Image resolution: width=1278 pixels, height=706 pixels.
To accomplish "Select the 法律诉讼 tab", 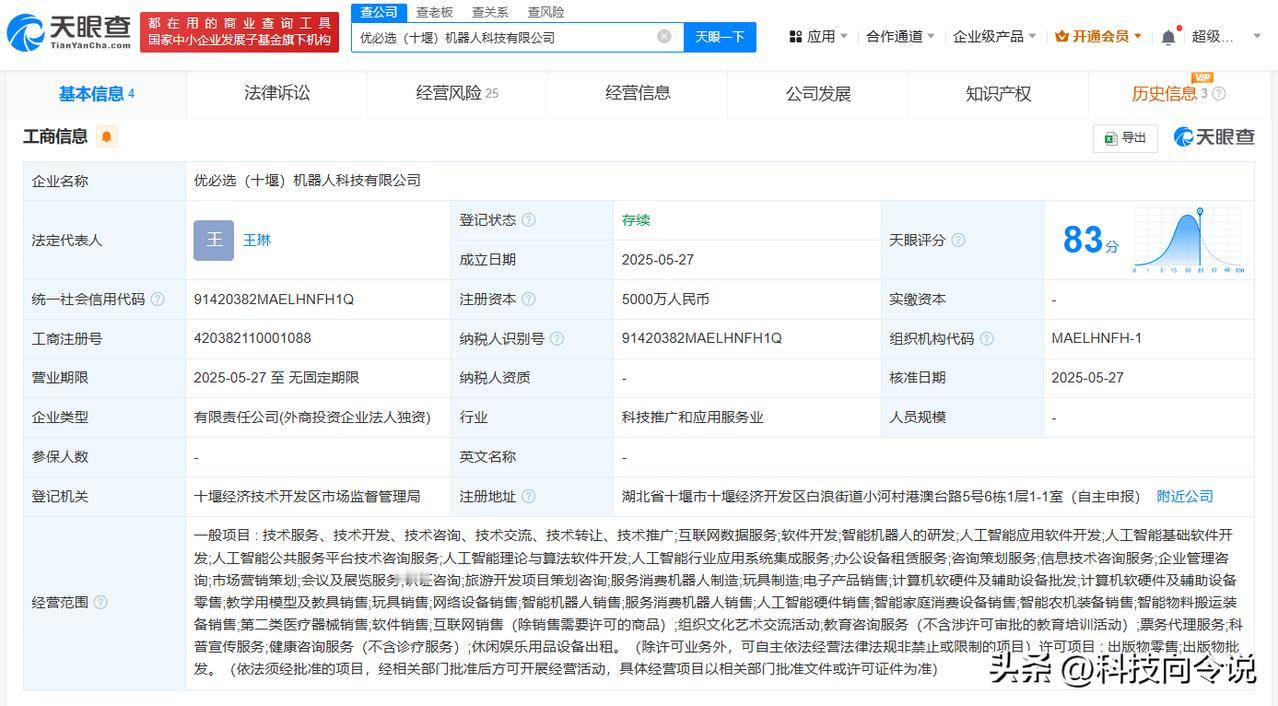I will point(277,94).
